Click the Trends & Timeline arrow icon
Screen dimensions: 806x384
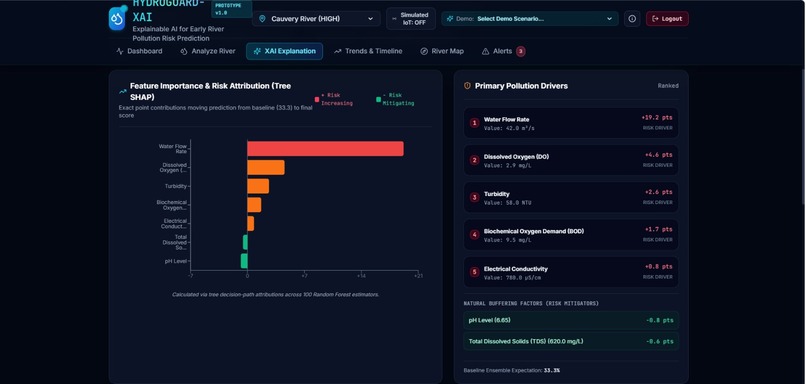click(338, 51)
